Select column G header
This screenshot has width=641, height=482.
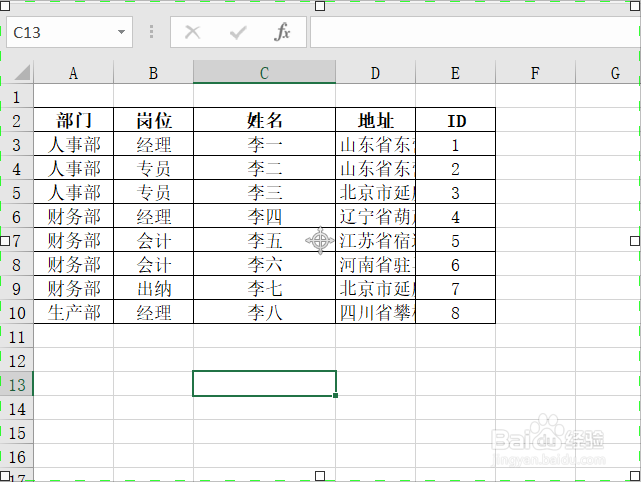coord(608,73)
